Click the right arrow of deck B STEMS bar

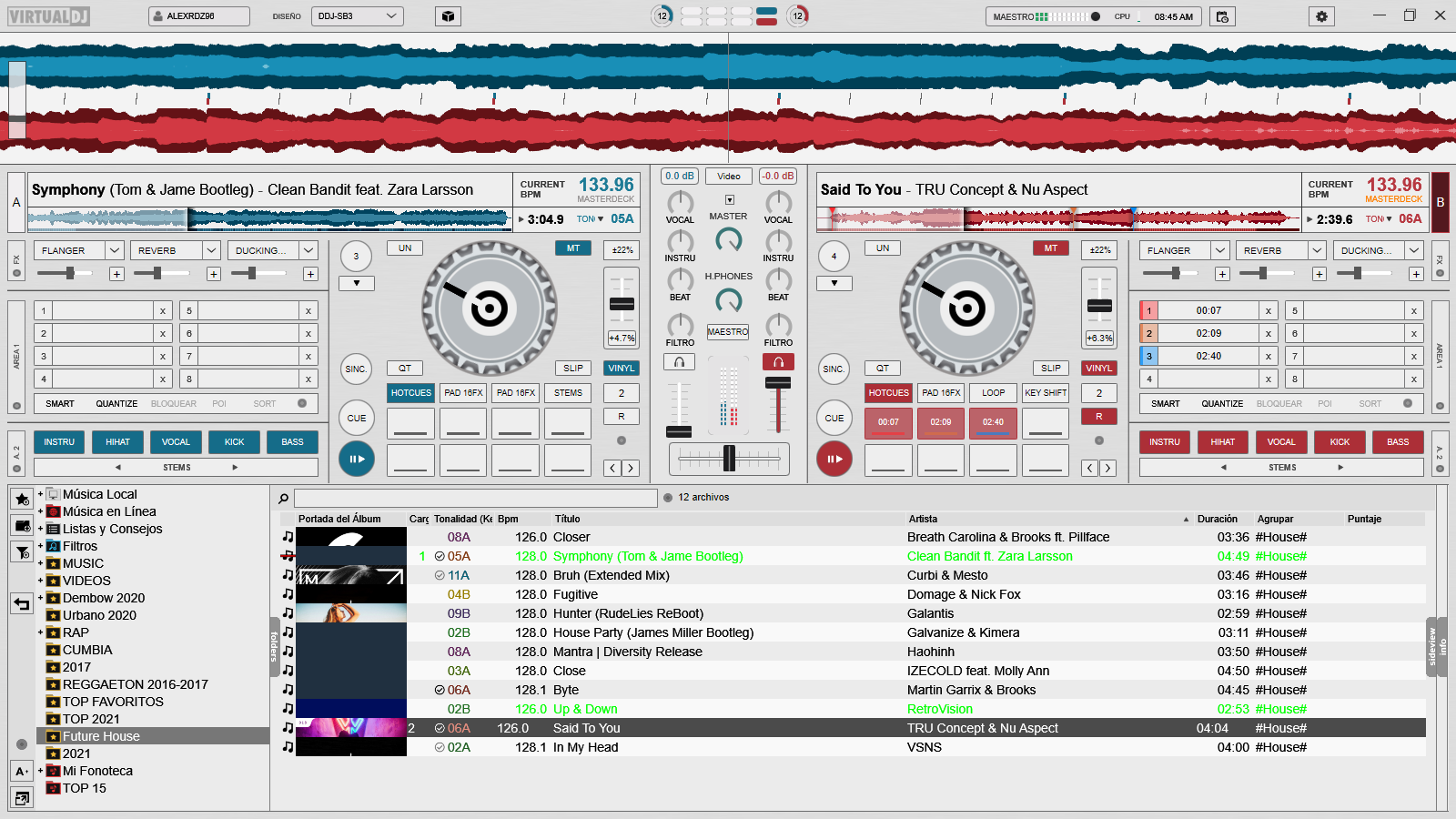[1340, 468]
